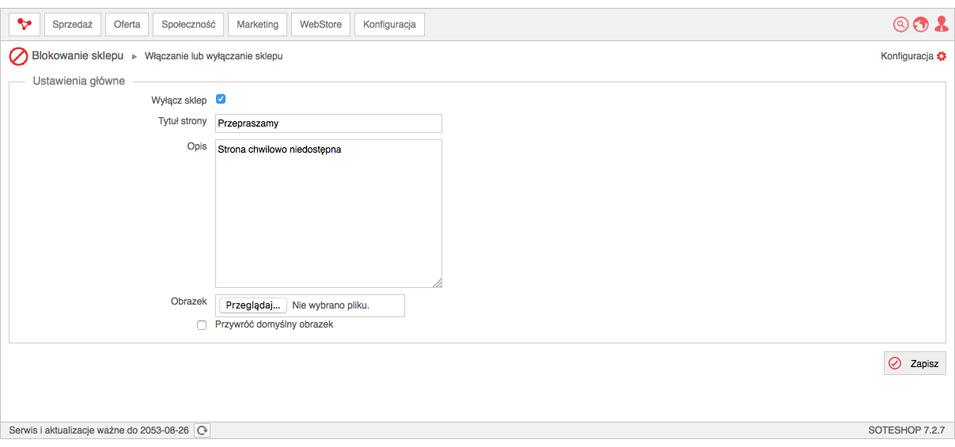Screen dimensions: 955x447
Task: Click into the Tytuł strony field
Action: point(328,123)
